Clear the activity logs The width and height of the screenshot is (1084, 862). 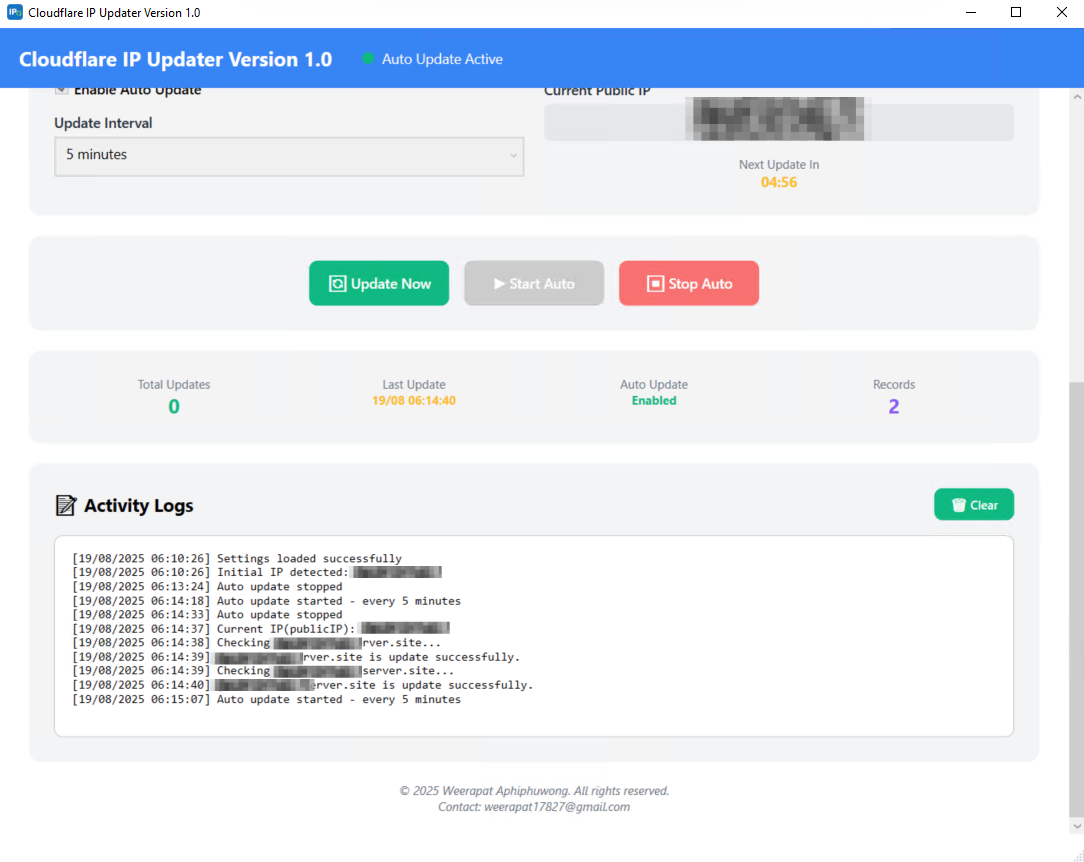(973, 505)
